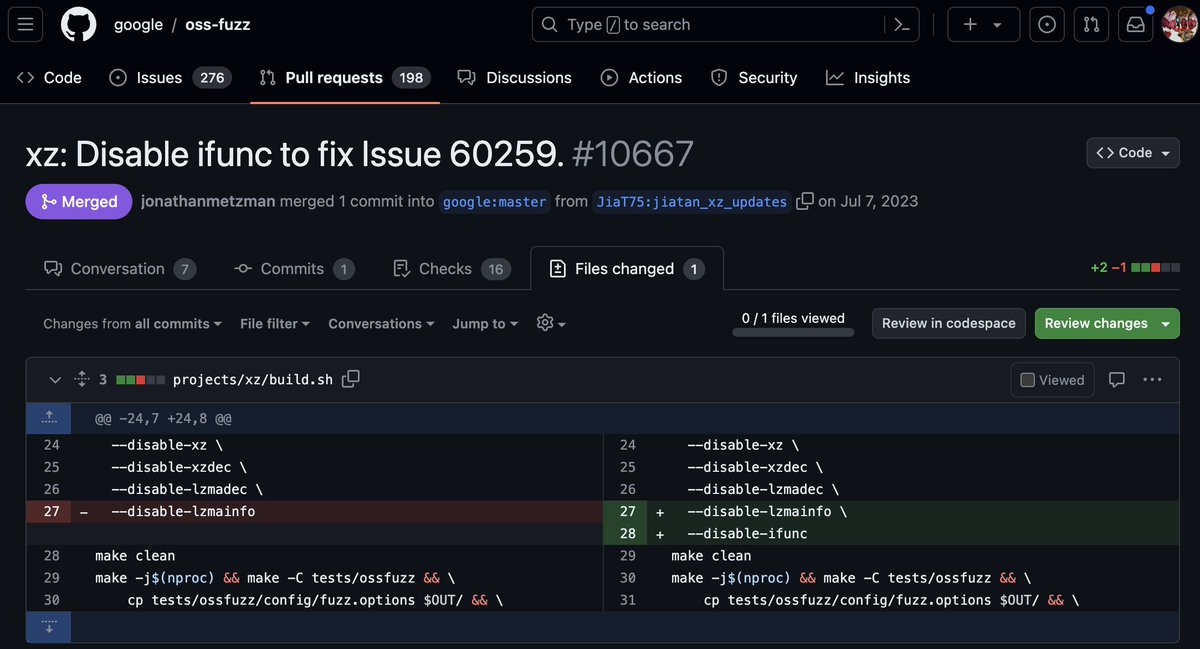Open the File filter dropdown
Image resolution: width=1200 pixels, height=649 pixels.
pos(275,323)
